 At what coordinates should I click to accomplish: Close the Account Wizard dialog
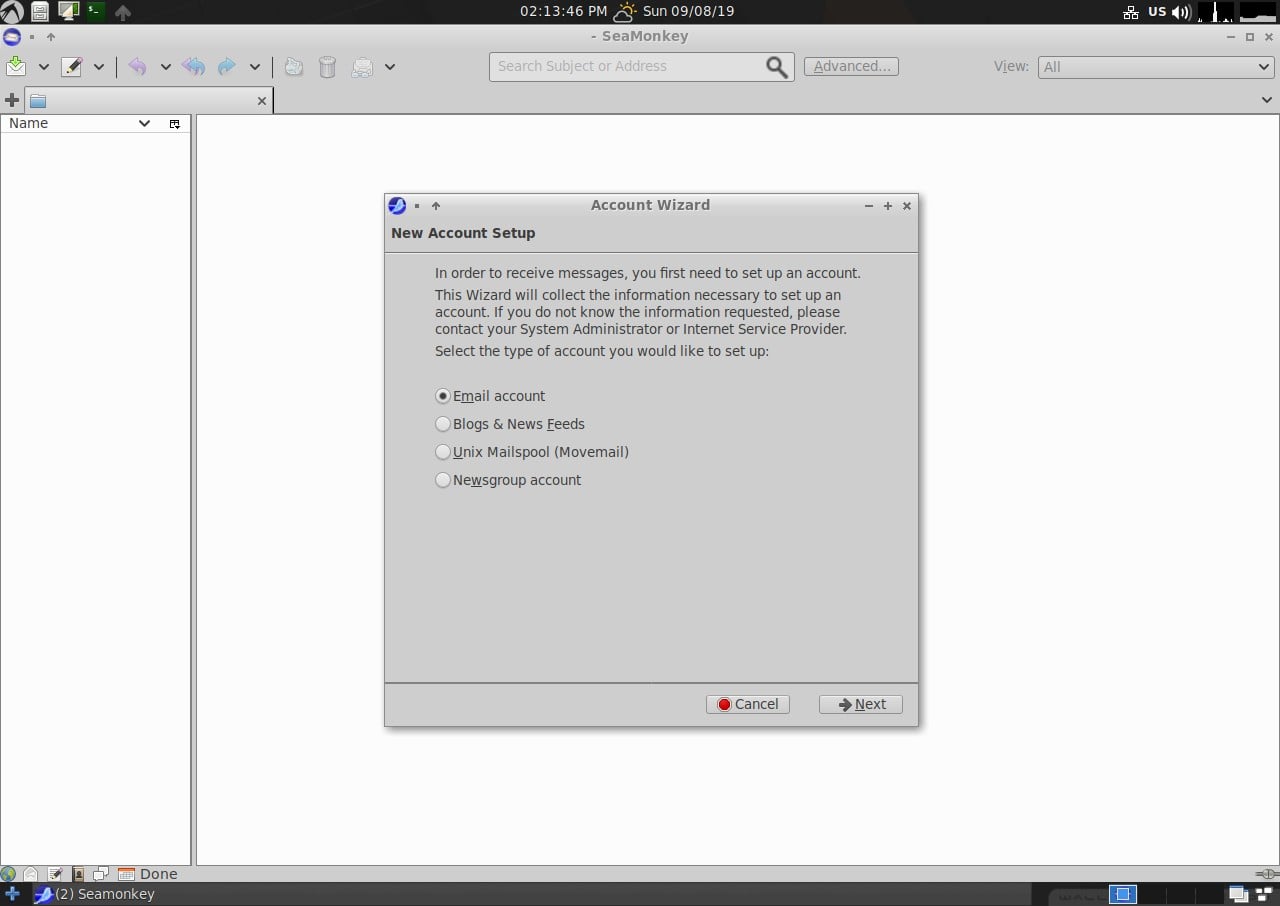coord(907,206)
